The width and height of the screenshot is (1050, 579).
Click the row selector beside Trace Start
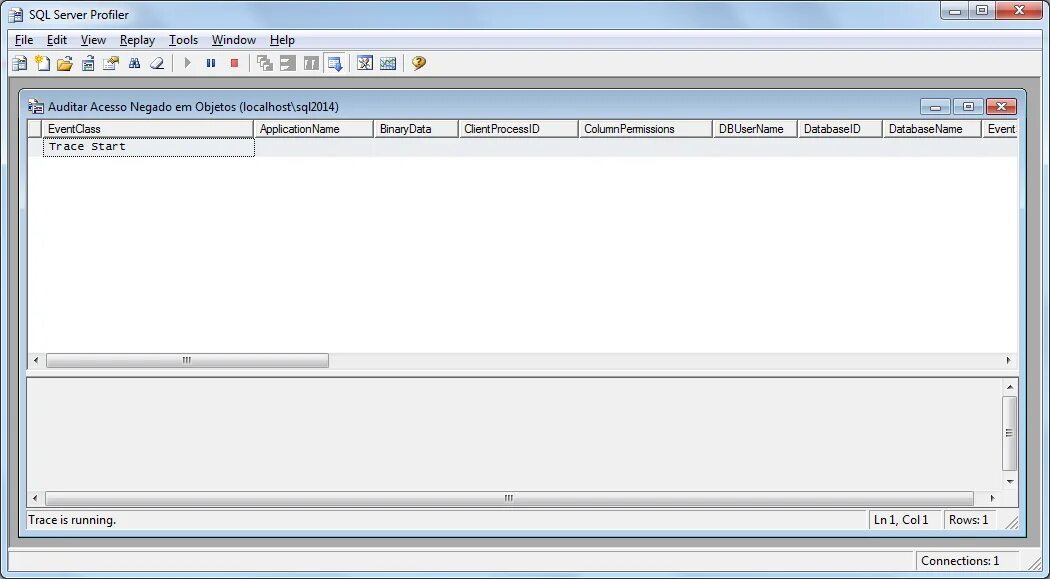pyautogui.click(x=35, y=147)
